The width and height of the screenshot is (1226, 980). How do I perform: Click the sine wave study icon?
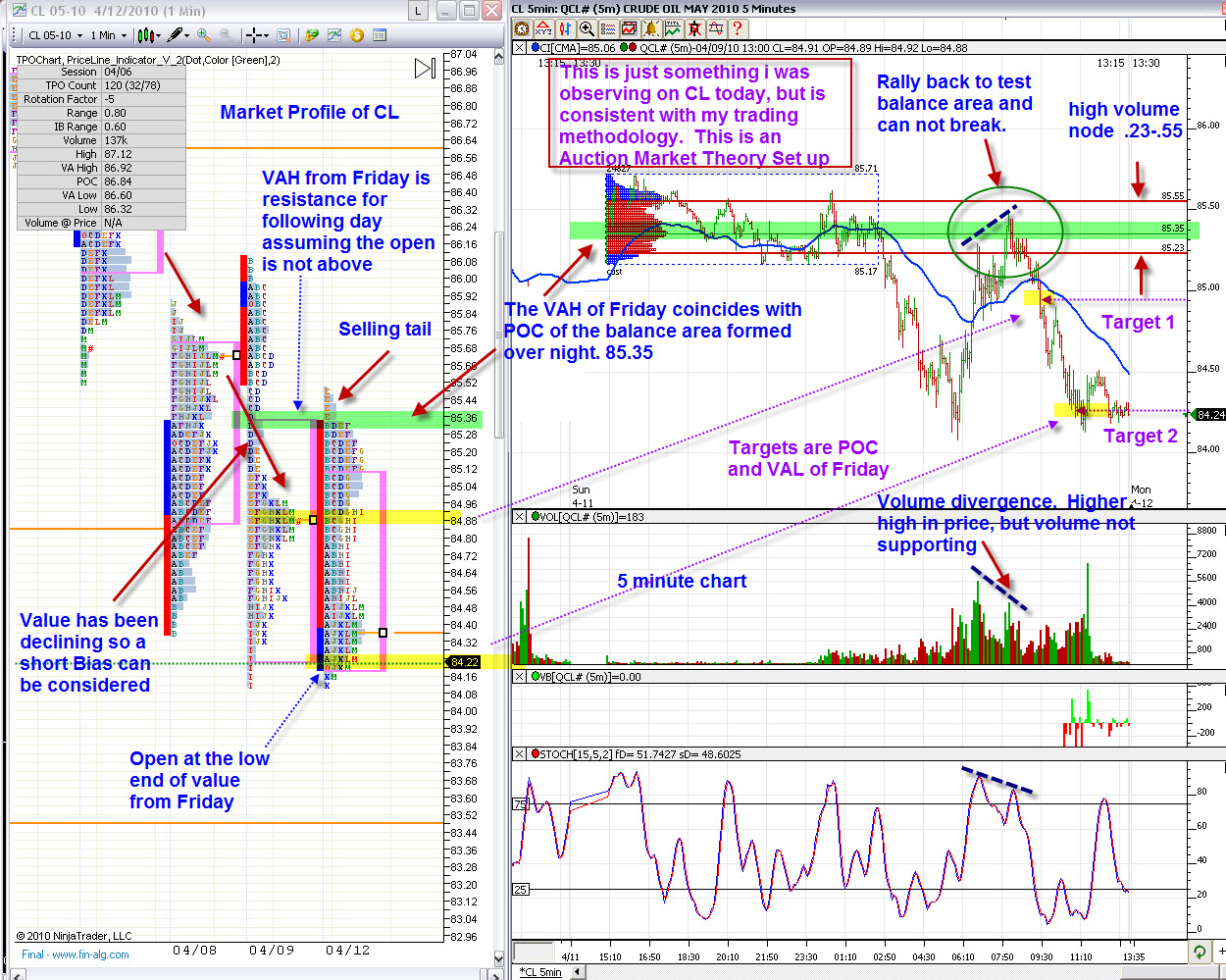pos(716,28)
